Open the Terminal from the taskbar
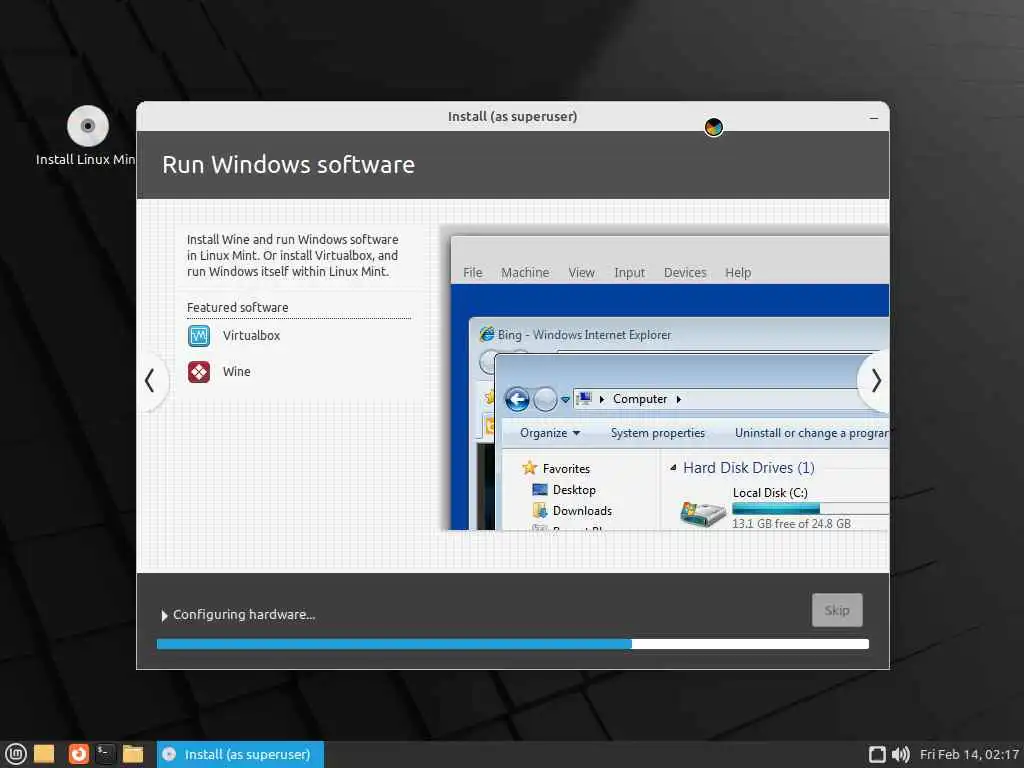The image size is (1024, 768). (105, 754)
